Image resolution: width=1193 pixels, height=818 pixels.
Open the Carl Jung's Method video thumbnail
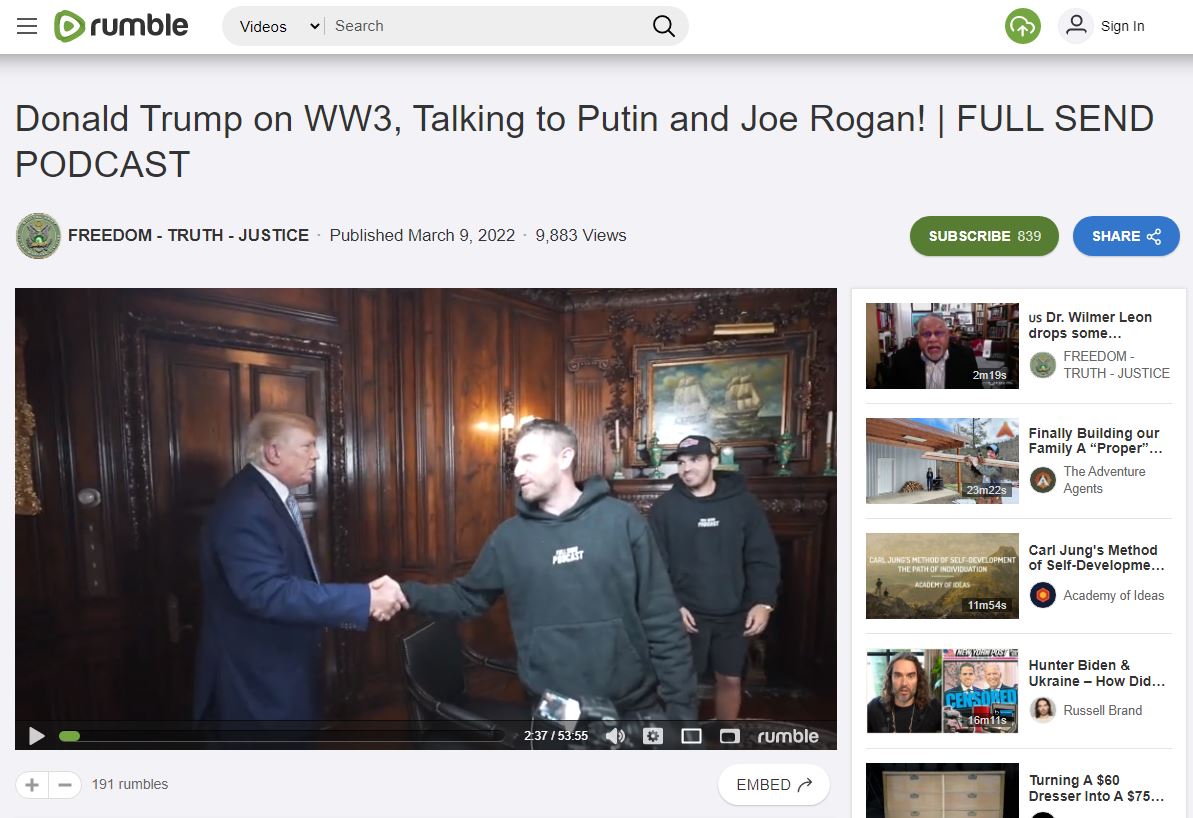coord(942,576)
